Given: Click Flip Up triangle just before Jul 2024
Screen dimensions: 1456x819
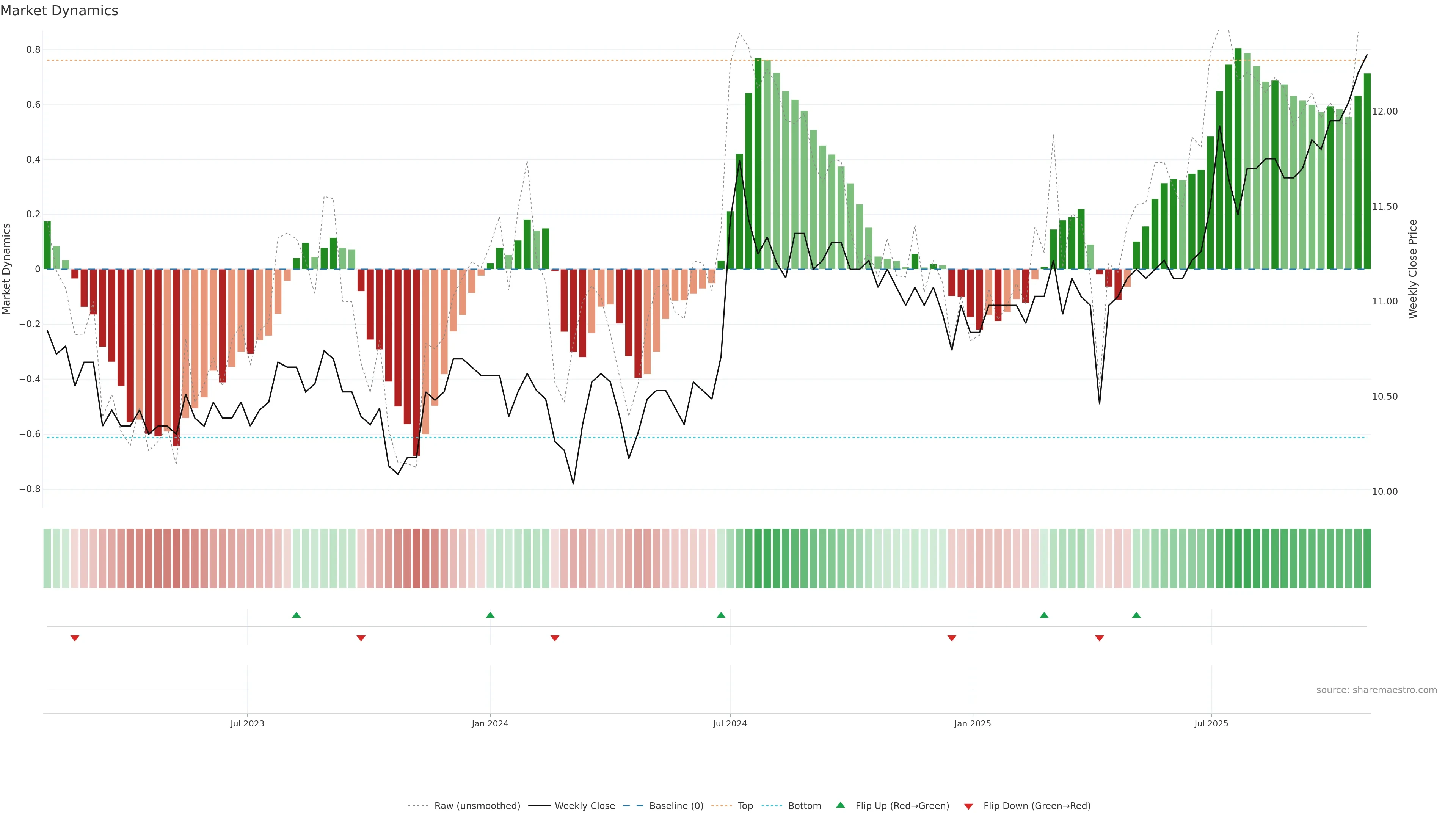Looking at the screenshot, I should pyautogui.click(x=721, y=615).
